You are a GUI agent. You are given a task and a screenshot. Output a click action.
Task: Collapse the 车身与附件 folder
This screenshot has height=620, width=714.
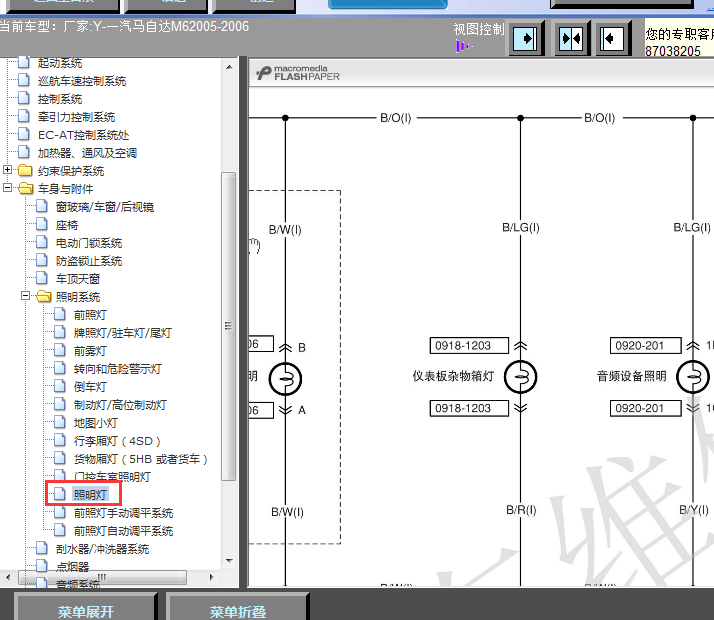7,188
